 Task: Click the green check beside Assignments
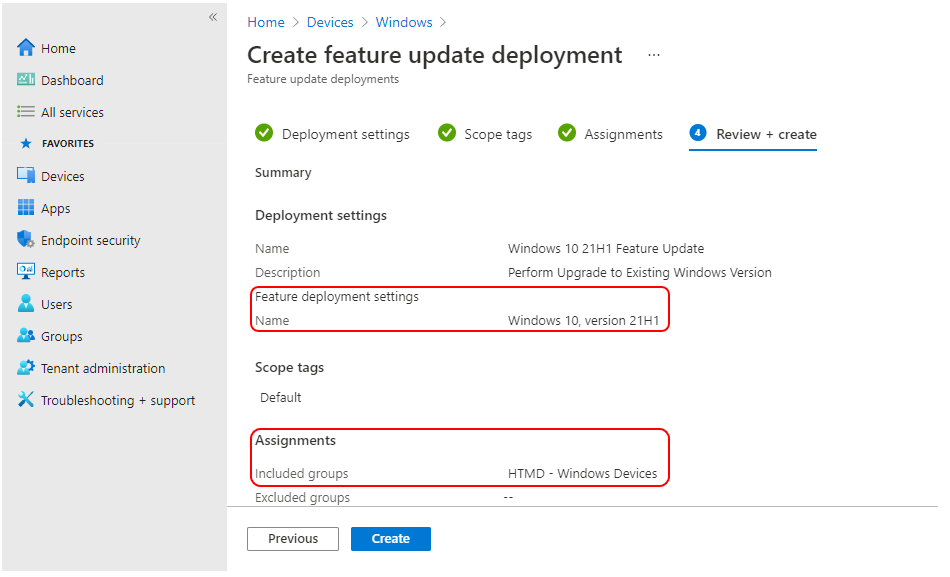click(566, 133)
